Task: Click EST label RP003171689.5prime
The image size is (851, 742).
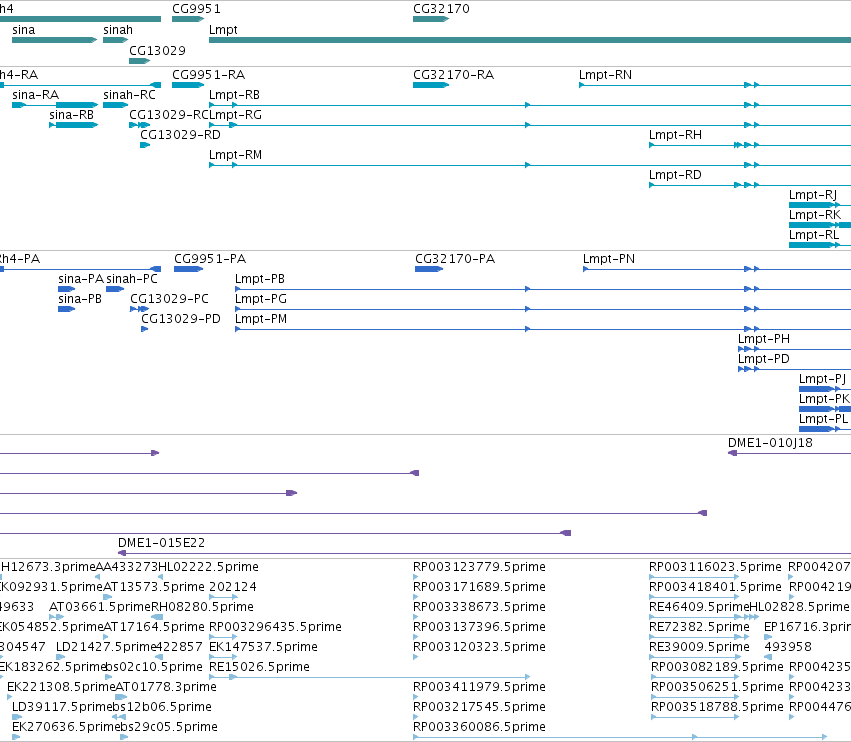Action: pos(479,587)
